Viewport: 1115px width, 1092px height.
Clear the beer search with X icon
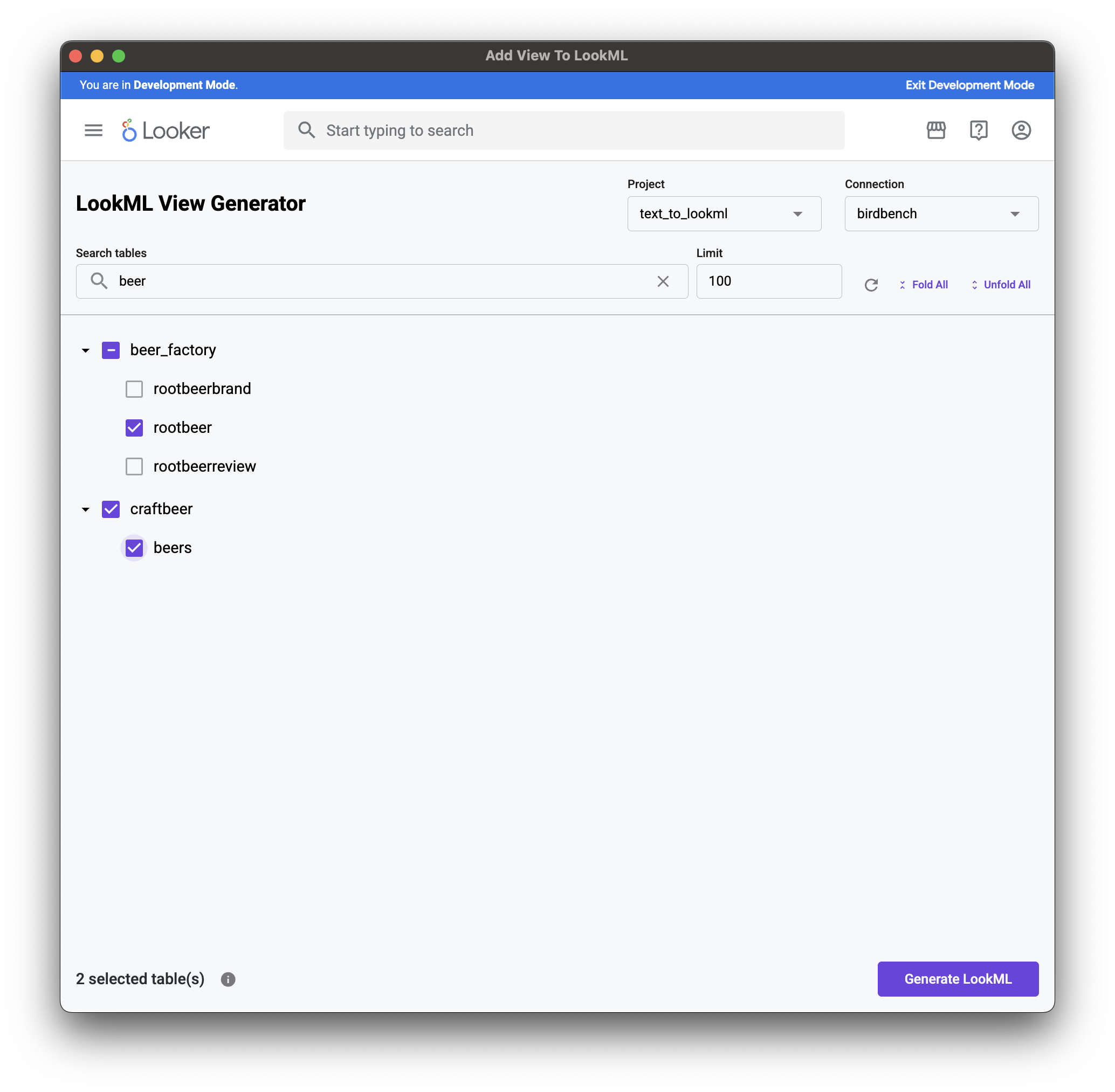pos(663,281)
